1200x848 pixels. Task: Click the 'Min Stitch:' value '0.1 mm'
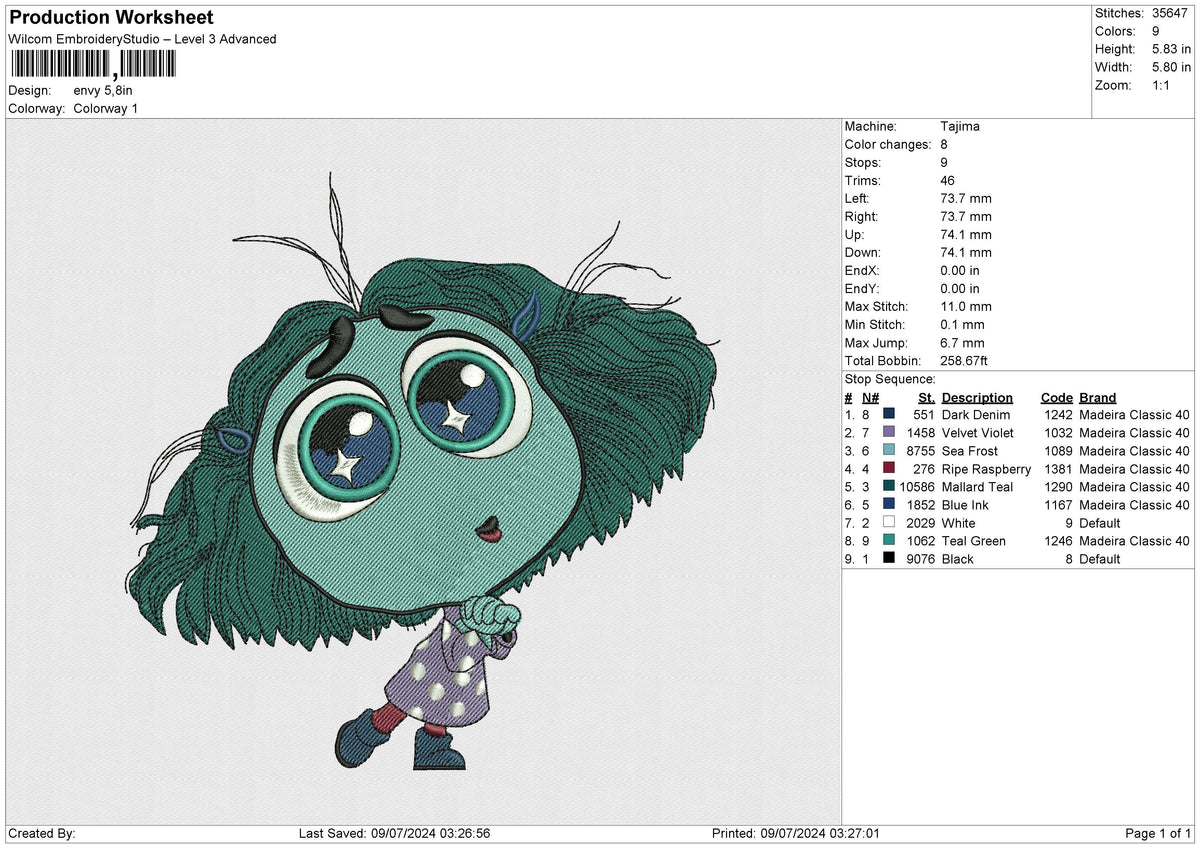(x=963, y=325)
